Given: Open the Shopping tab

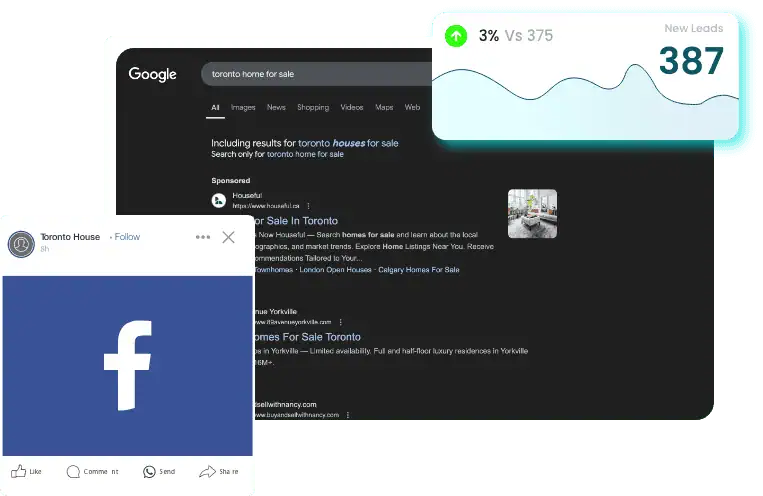Looking at the screenshot, I should point(313,108).
